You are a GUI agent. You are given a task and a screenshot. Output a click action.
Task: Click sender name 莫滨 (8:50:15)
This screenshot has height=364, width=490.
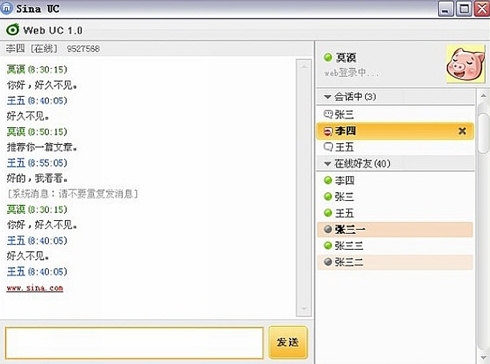tap(37, 132)
